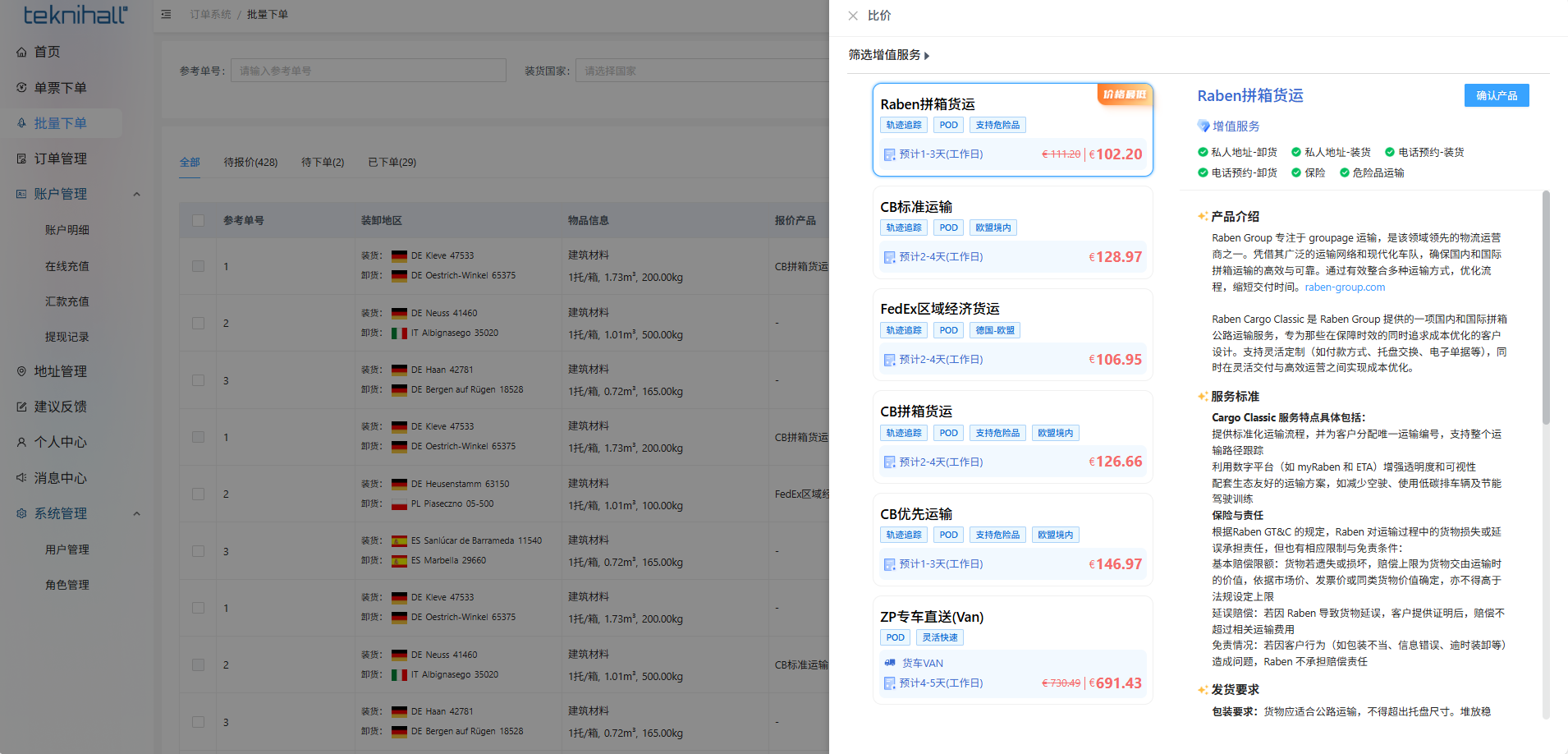Click the 地址管理 location icon
Viewport: 1568px width, 754px height.
[x=21, y=371]
